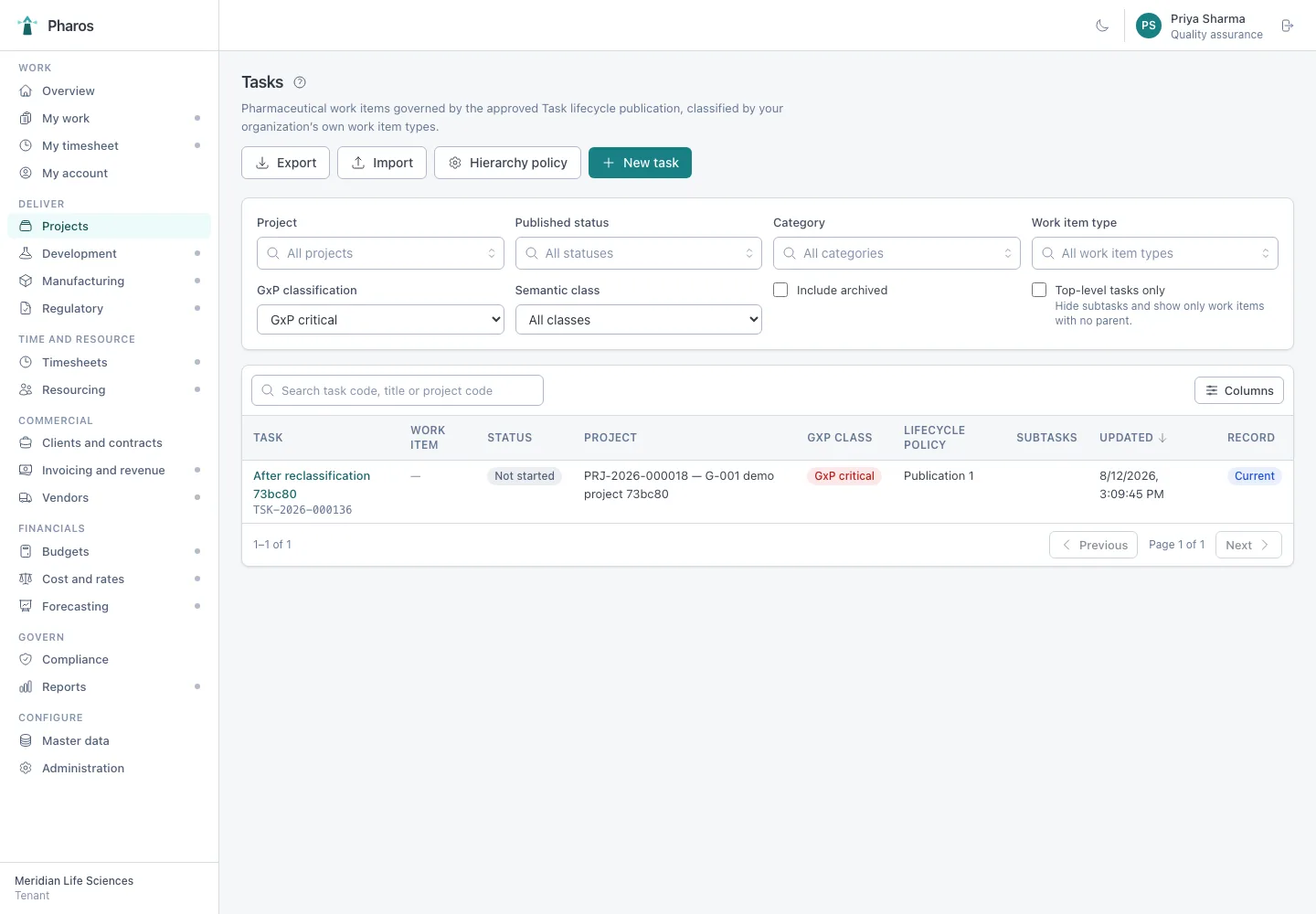Image resolution: width=1316 pixels, height=914 pixels.
Task: Click the Export button
Action: 285,163
